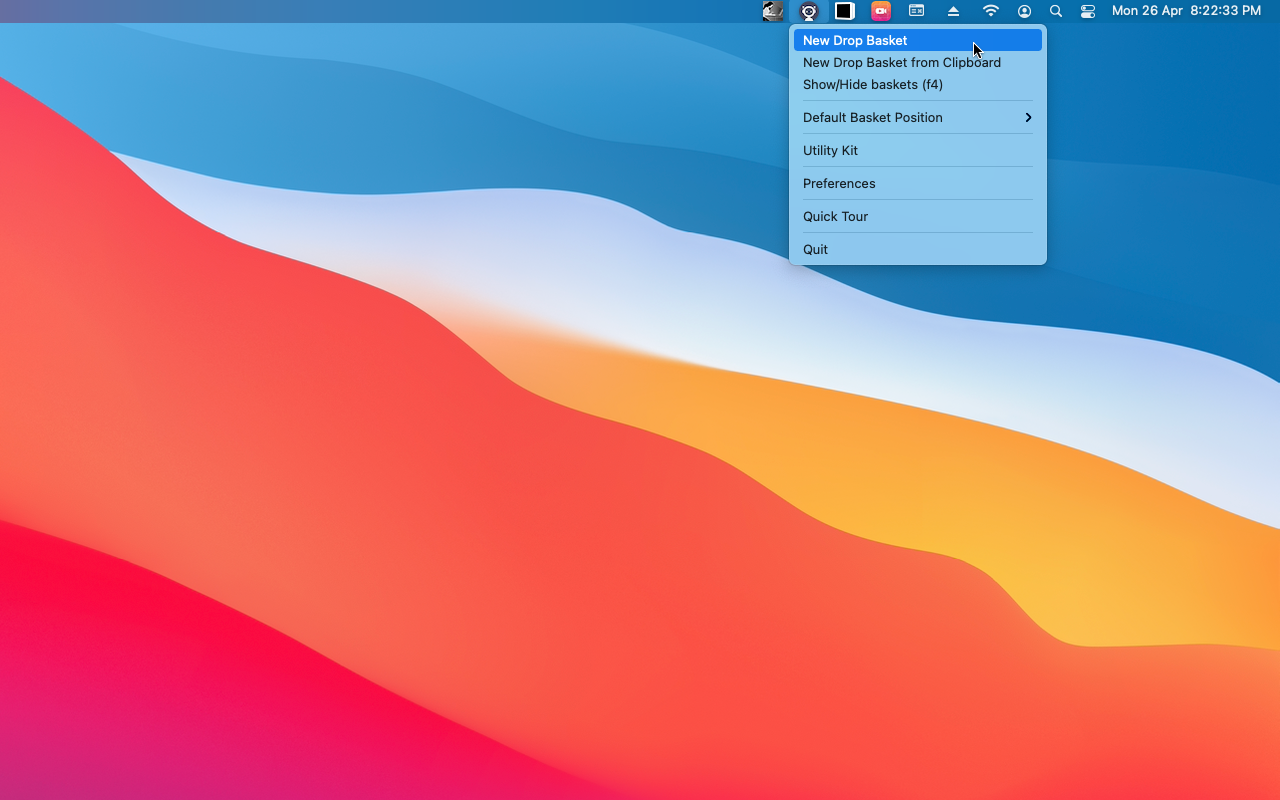This screenshot has width=1280, height=800.
Task: Open Utility Kit from the menu
Action: [830, 150]
